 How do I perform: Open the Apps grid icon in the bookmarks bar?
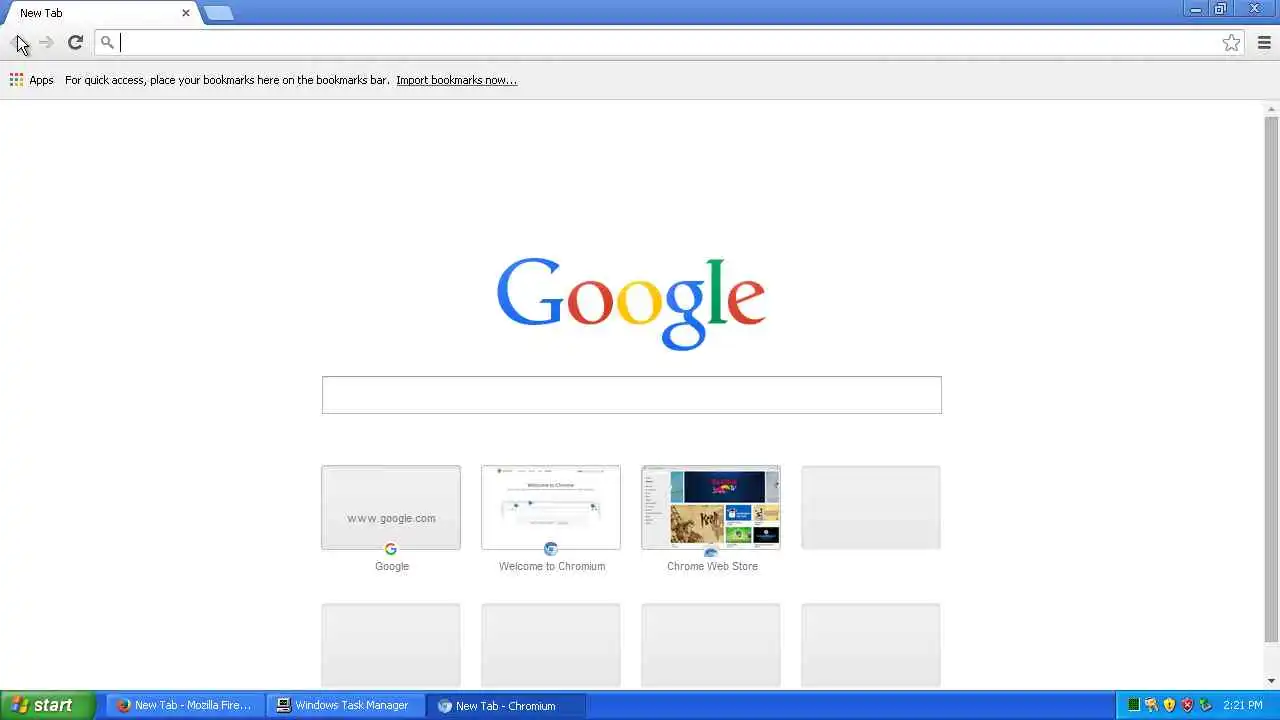pyautogui.click(x=16, y=80)
